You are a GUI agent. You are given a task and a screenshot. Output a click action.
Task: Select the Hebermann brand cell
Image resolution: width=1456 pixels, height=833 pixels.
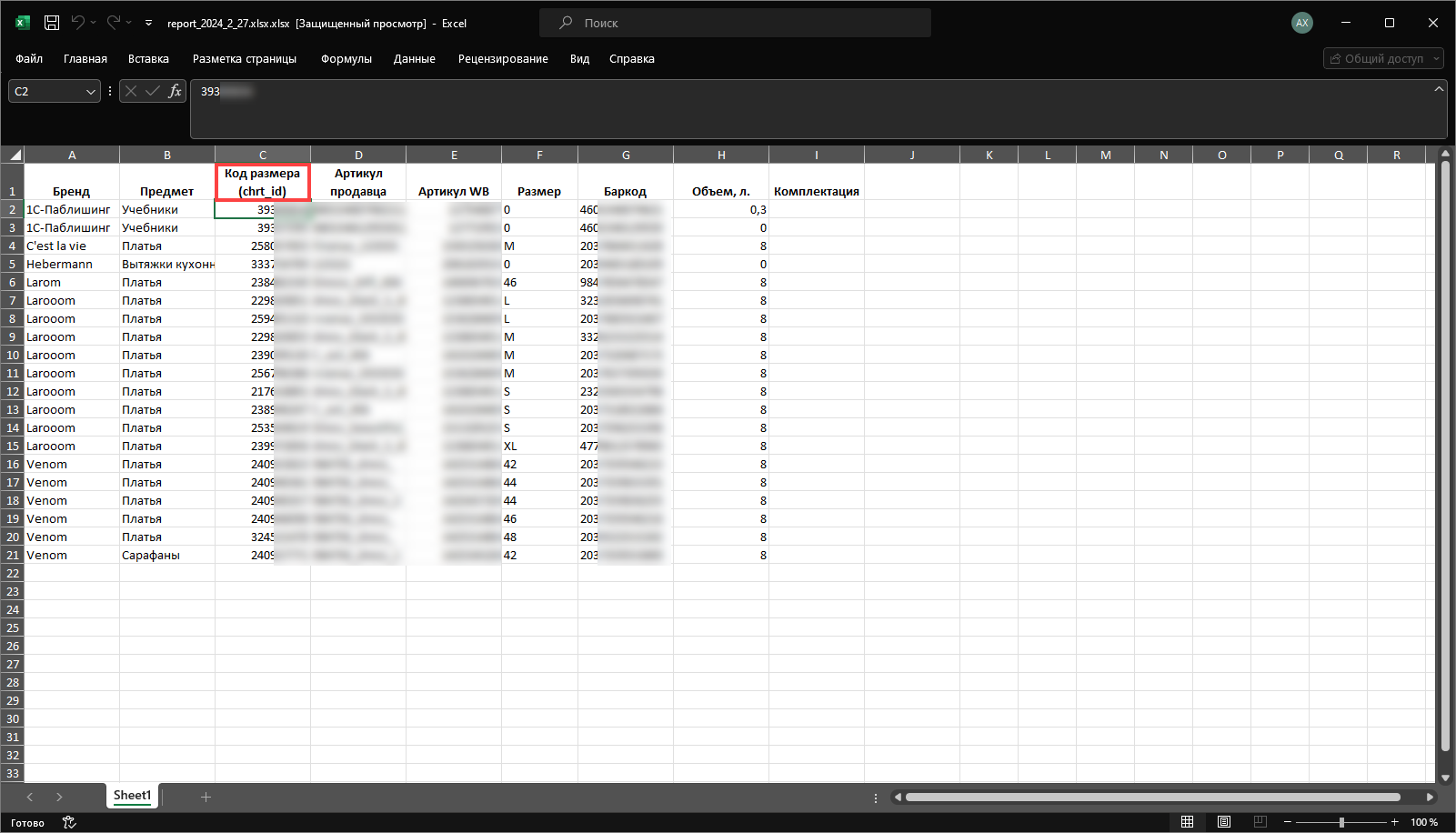click(x=72, y=264)
